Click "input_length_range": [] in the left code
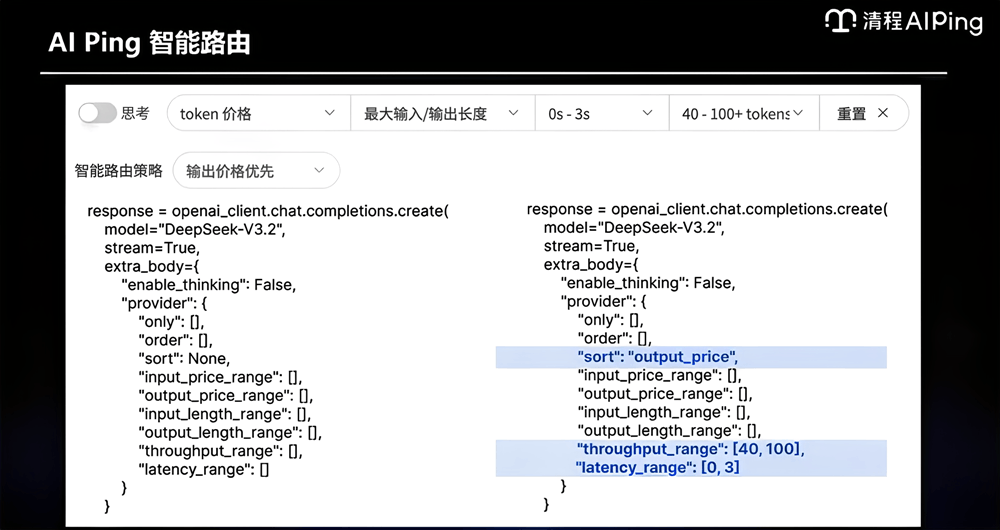This screenshot has width=1000, height=530. [x=224, y=415]
